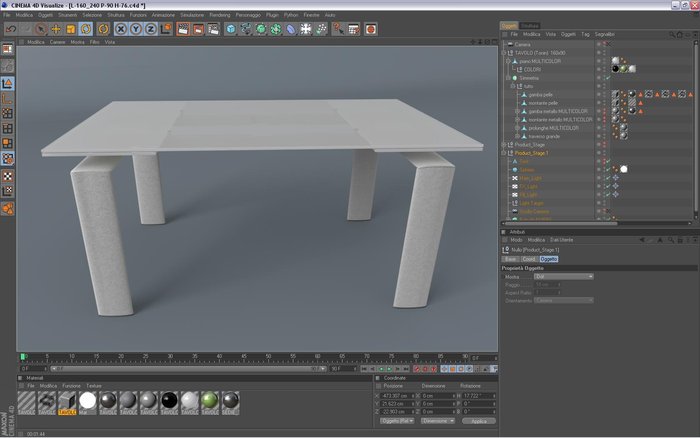
Task: Expand the Product_Stage tree item
Action: coord(504,145)
